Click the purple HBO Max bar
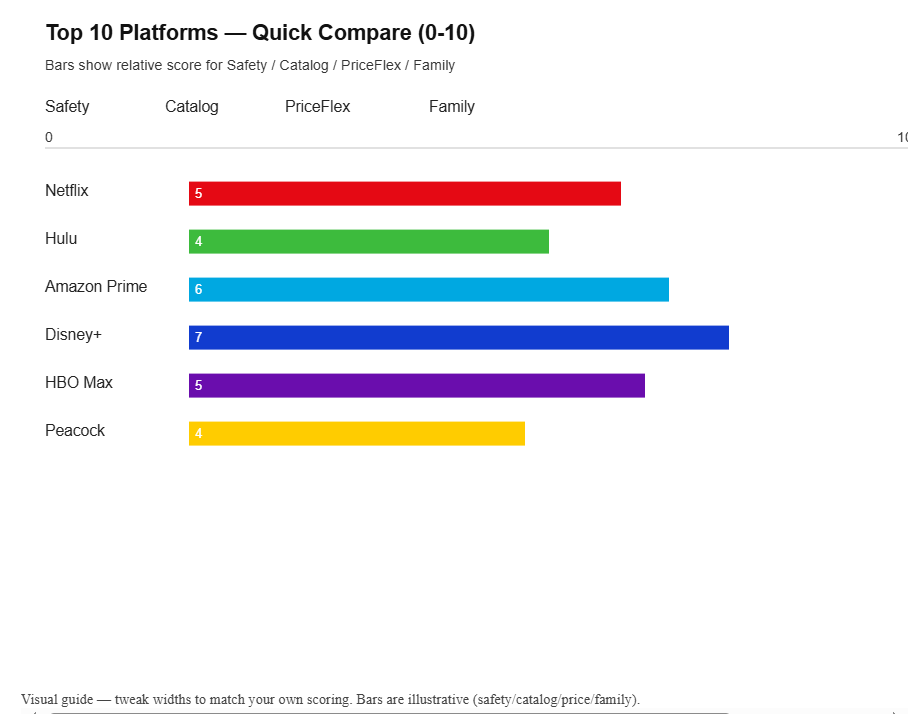 [x=417, y=385]
